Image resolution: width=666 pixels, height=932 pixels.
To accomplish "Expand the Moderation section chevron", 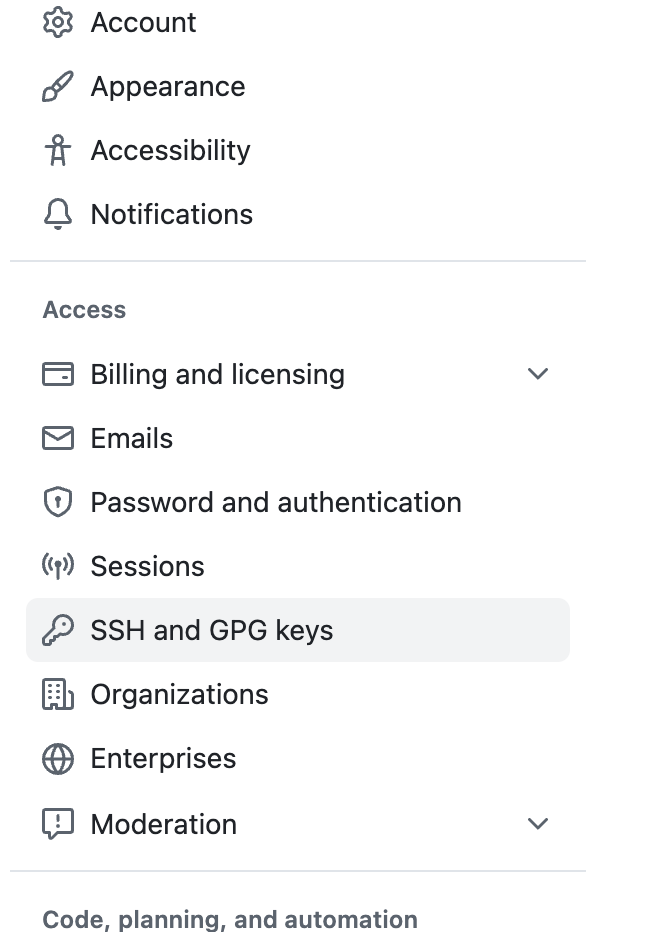I will click(x=538, y=824).
